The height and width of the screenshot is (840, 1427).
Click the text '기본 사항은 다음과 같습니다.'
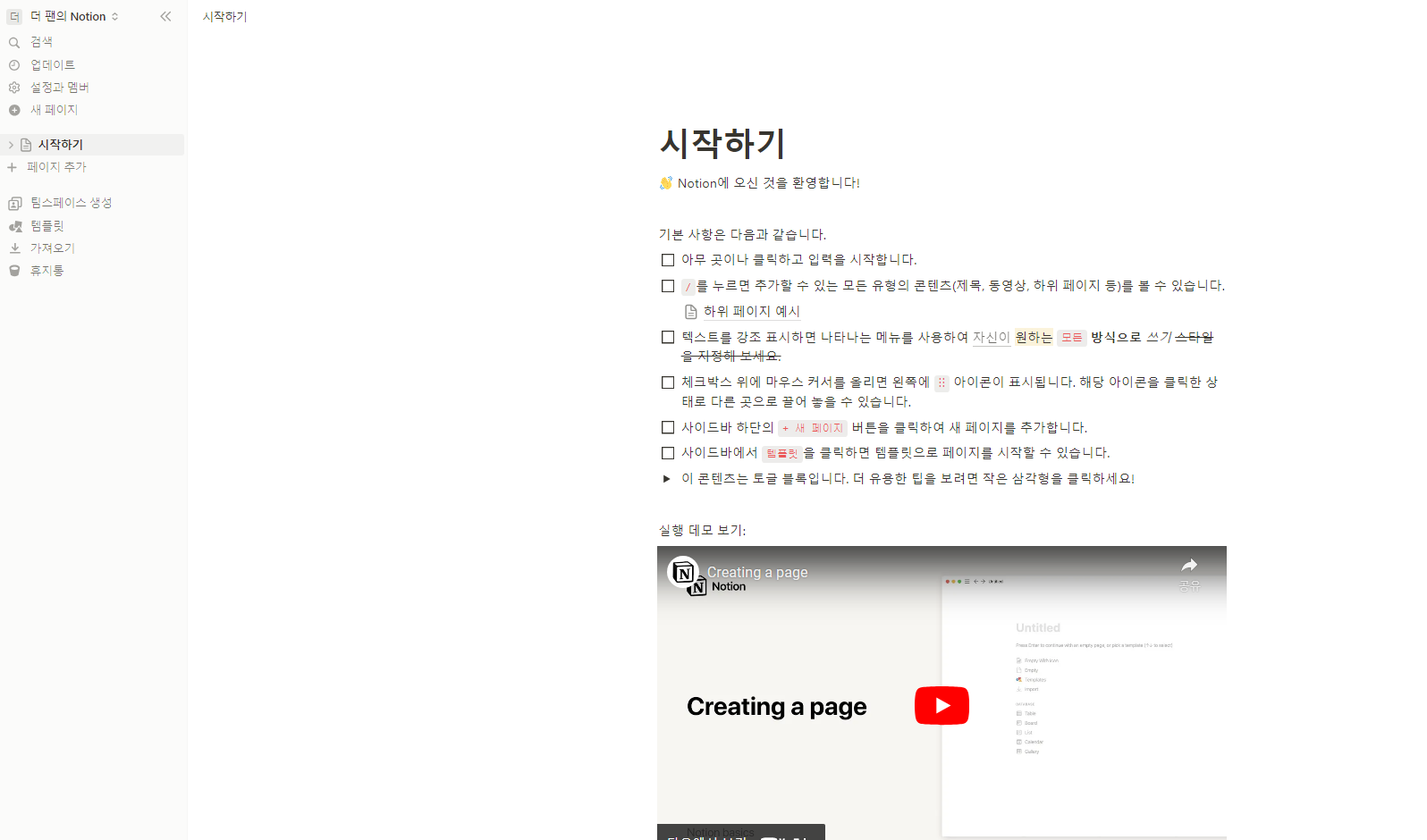click(x=743, y=234)
